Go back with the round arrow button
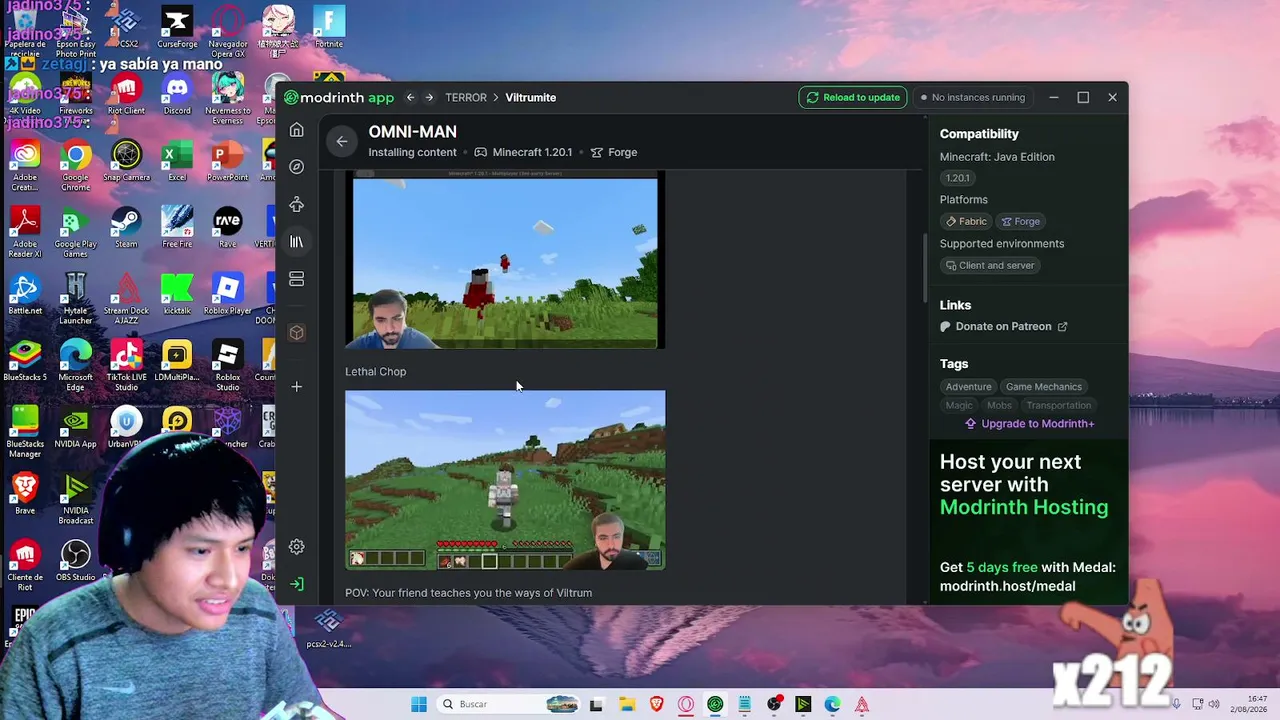The width and height of the screenshot is (1280, 720). click(x=342, y=141)
